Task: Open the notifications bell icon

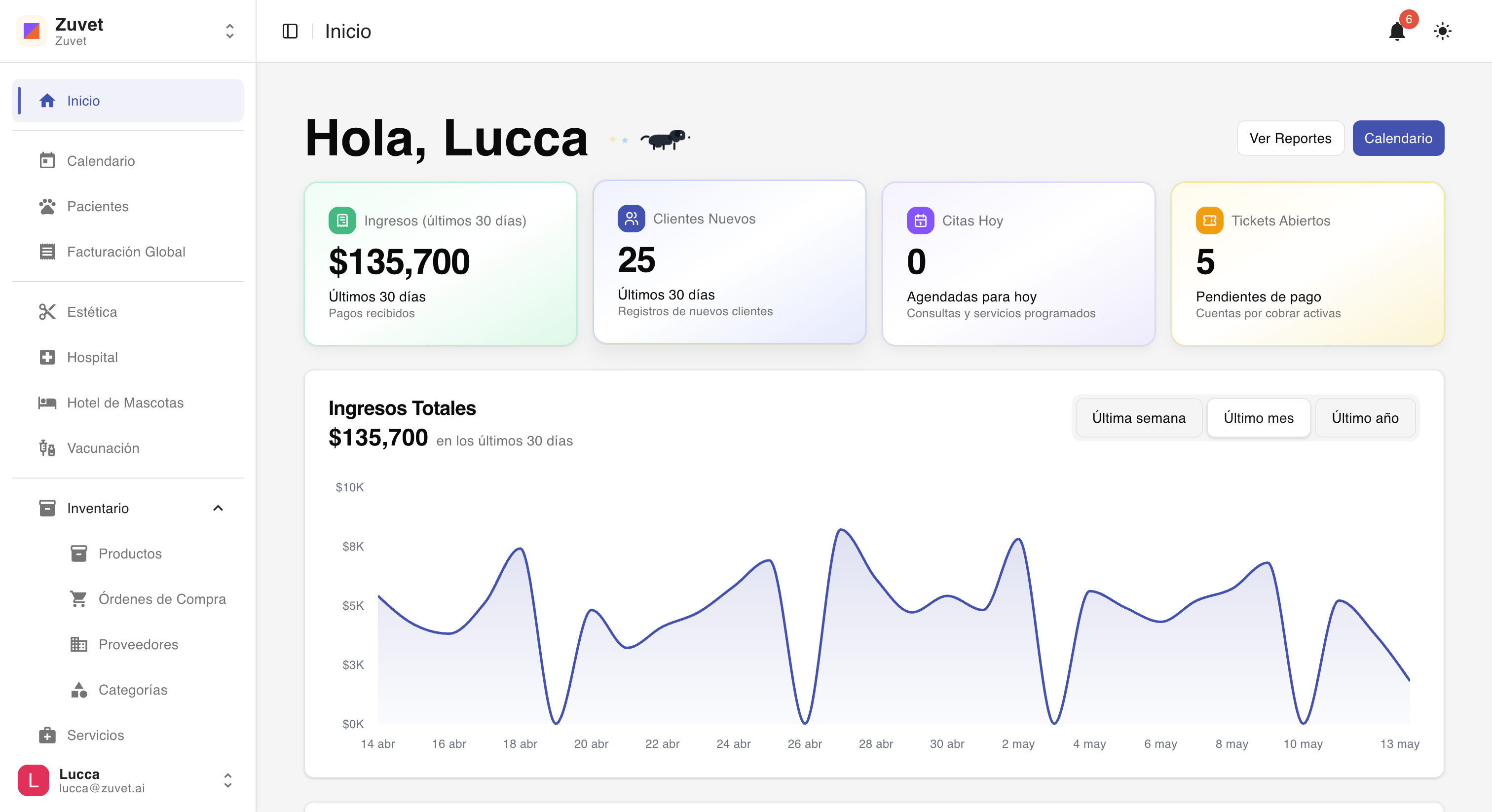Action: 1397,31
